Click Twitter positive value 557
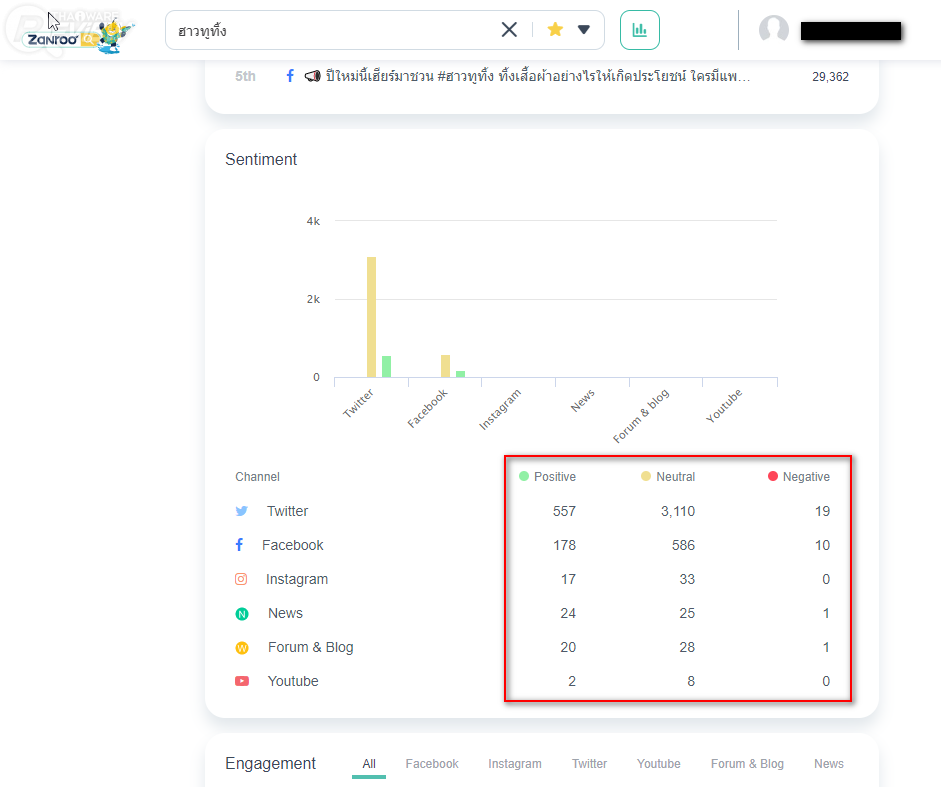This screenshot has height=787, width=941. coord(564,511)
